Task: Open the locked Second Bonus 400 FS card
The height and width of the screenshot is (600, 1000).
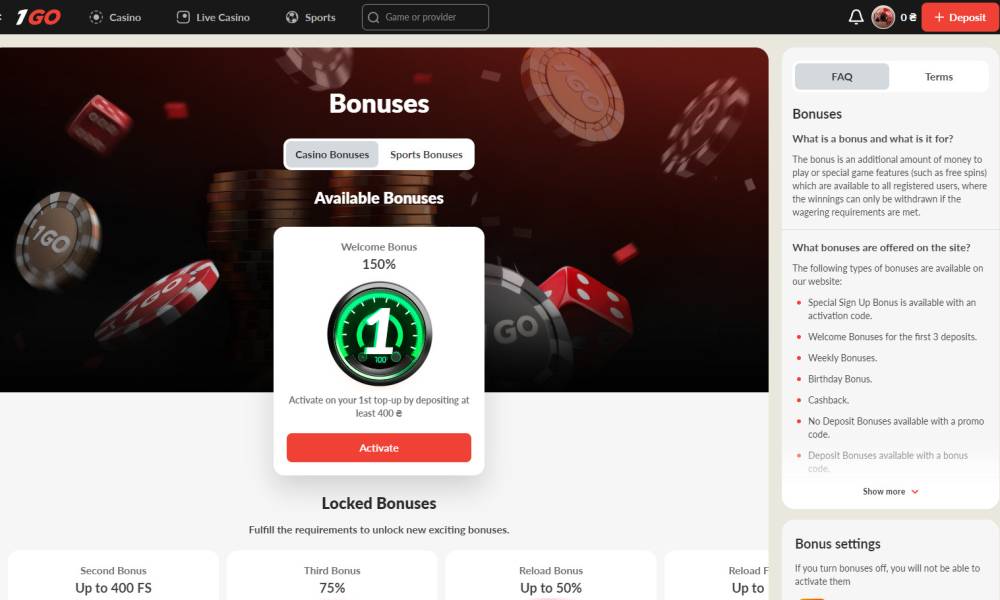Action: (x=114, y=576)
